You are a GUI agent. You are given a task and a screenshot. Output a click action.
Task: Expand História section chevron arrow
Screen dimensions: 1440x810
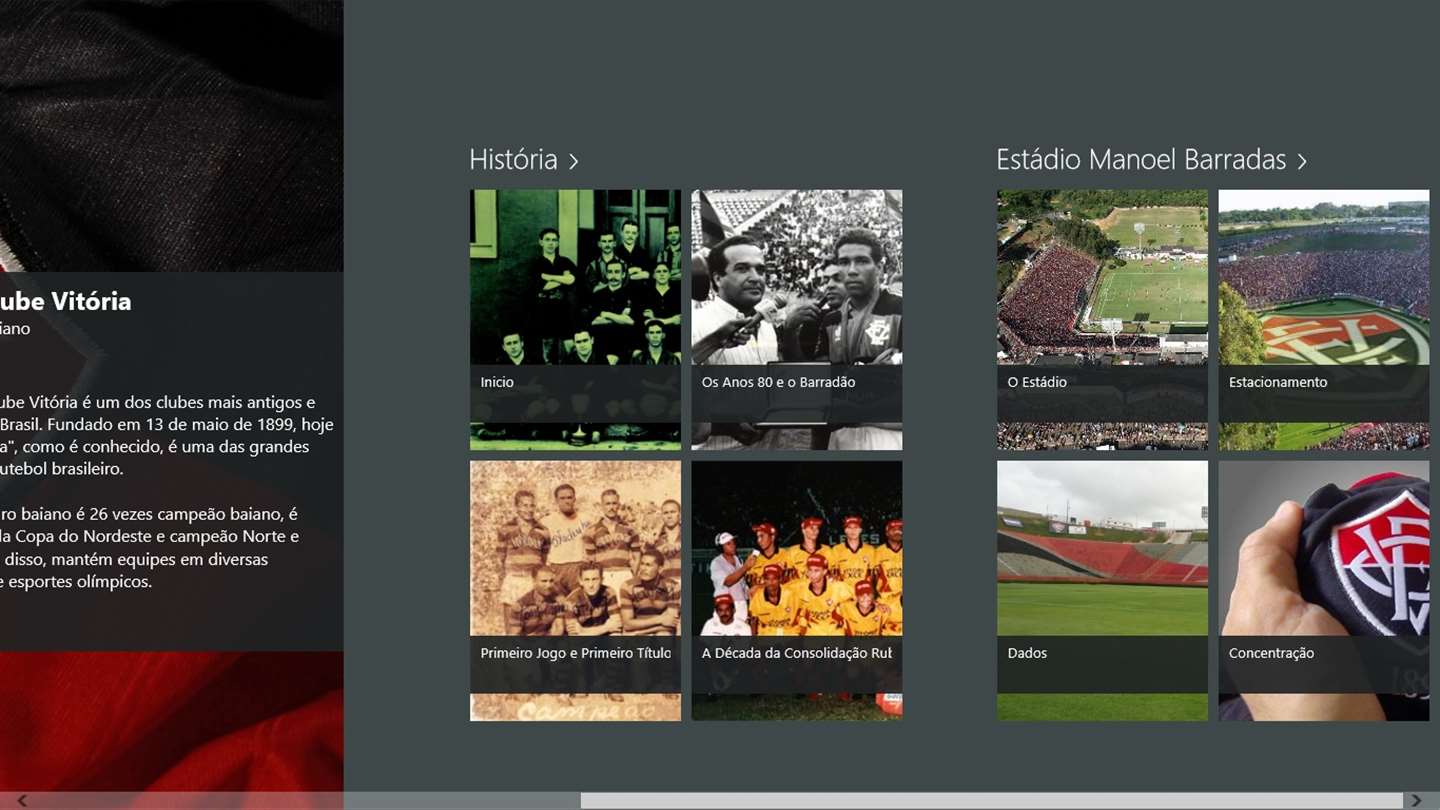pos(573,161)
